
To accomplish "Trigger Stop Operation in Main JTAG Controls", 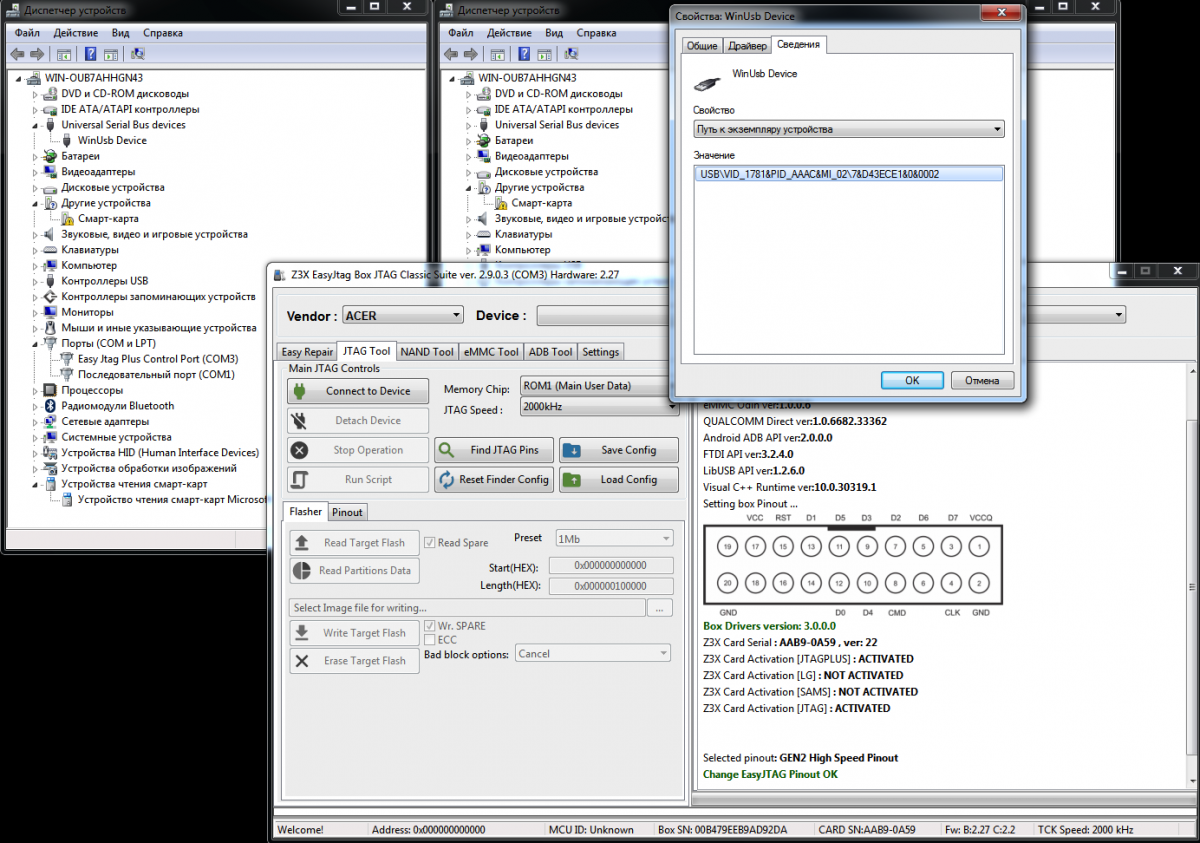I will click(357, 449).
